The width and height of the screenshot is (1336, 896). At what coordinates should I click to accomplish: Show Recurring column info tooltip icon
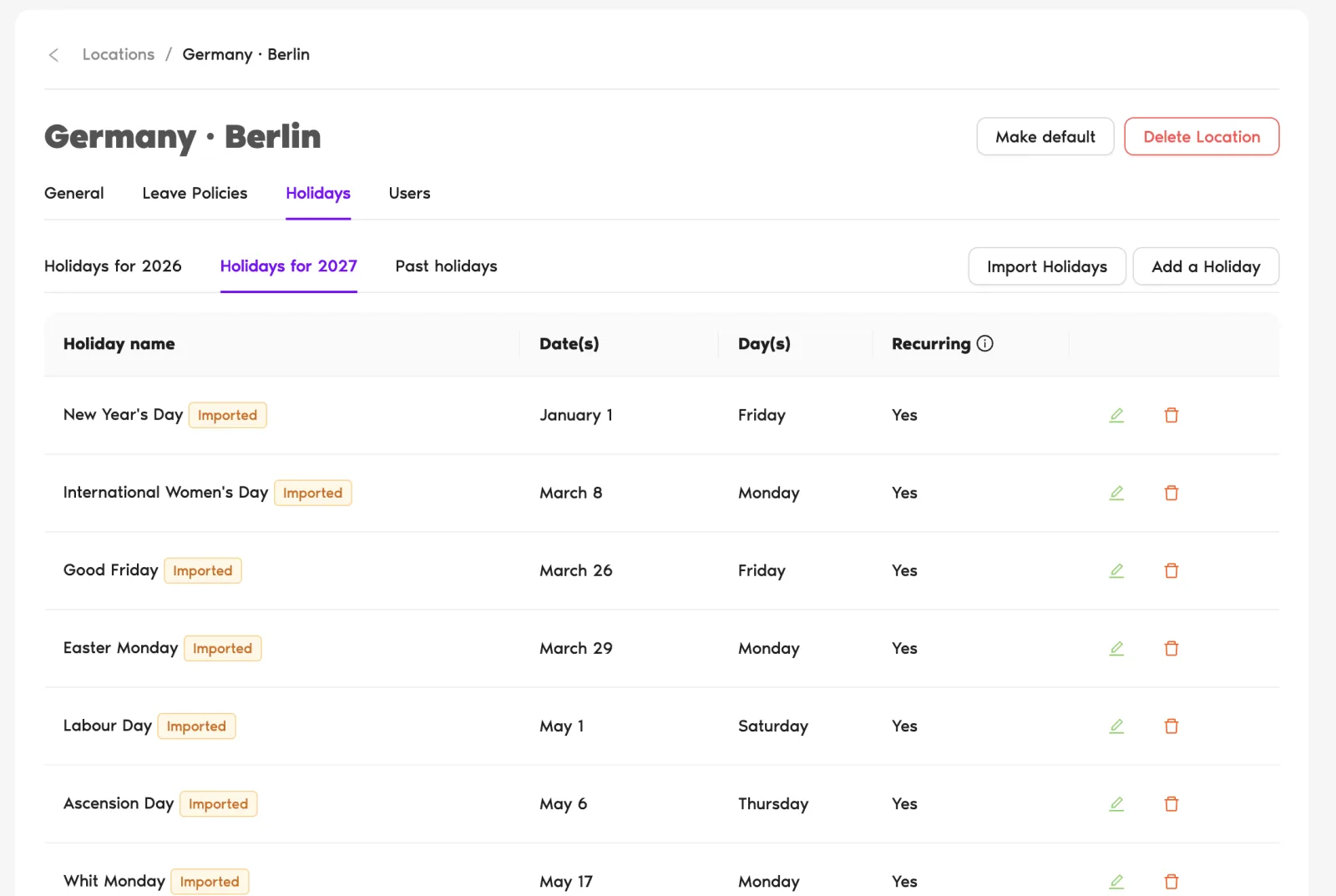[x=985, y=343]
